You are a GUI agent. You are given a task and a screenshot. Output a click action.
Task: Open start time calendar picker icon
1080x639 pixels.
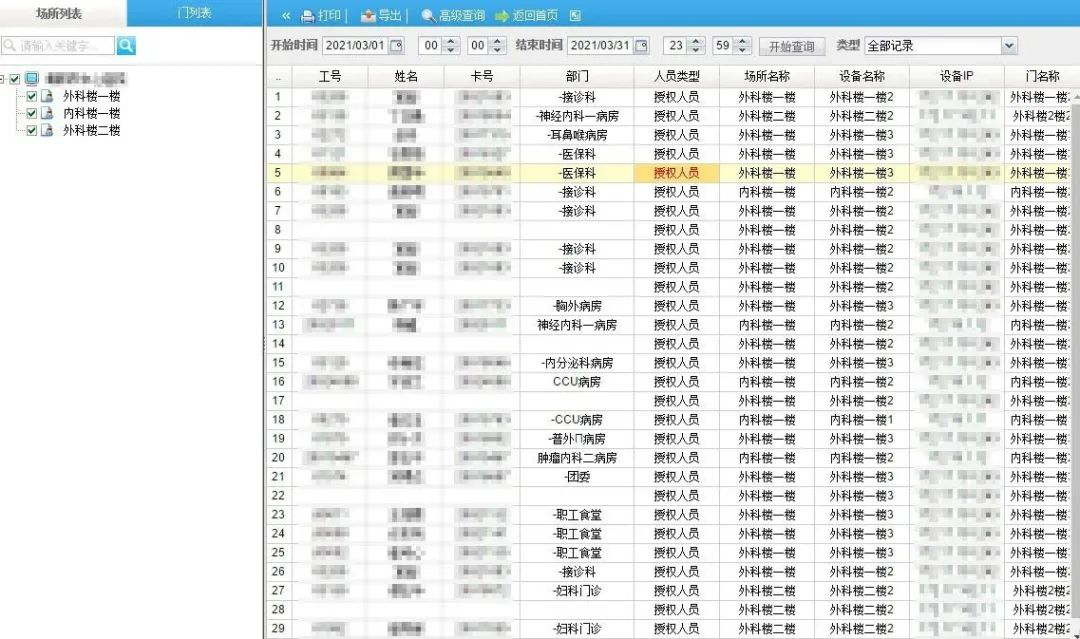point(396,46)
